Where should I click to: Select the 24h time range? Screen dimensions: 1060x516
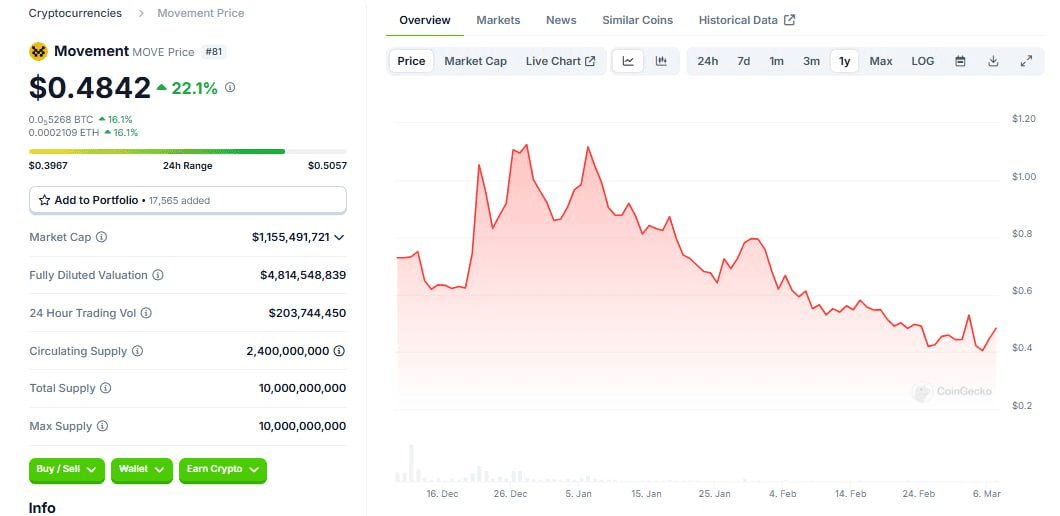[x=708, y=61]
